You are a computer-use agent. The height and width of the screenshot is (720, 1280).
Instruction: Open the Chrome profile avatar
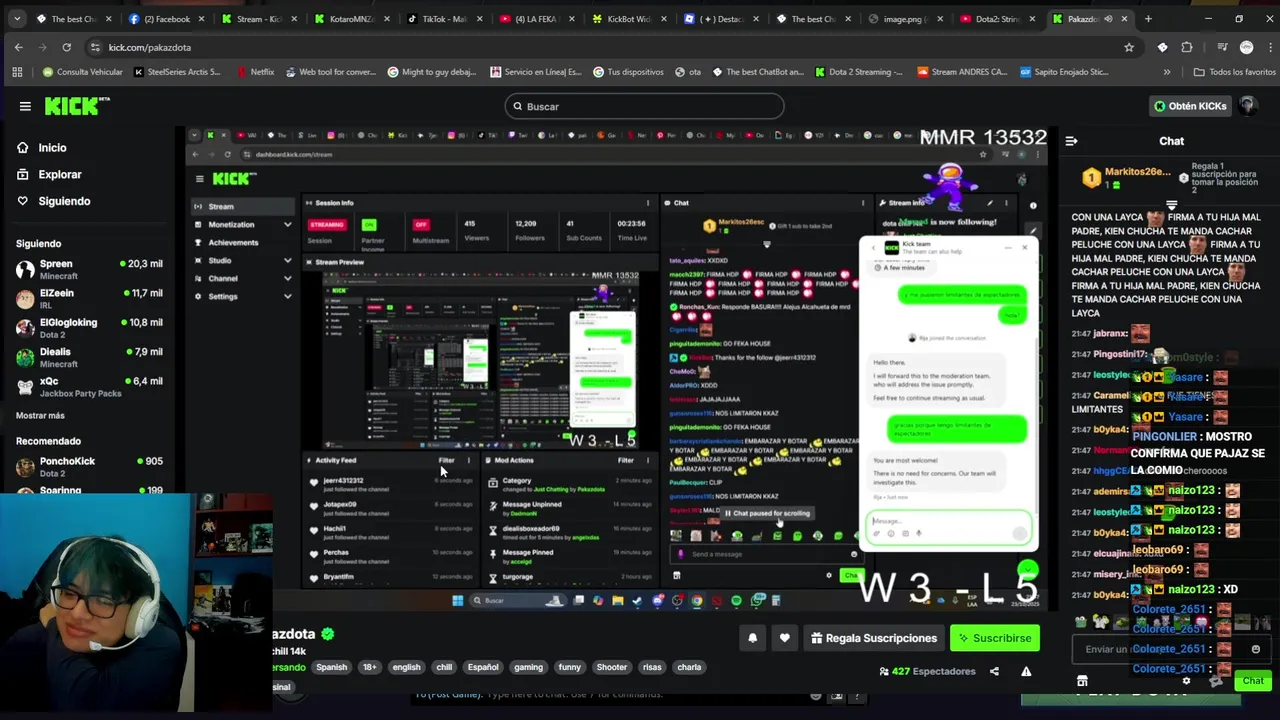point(1246,47)
